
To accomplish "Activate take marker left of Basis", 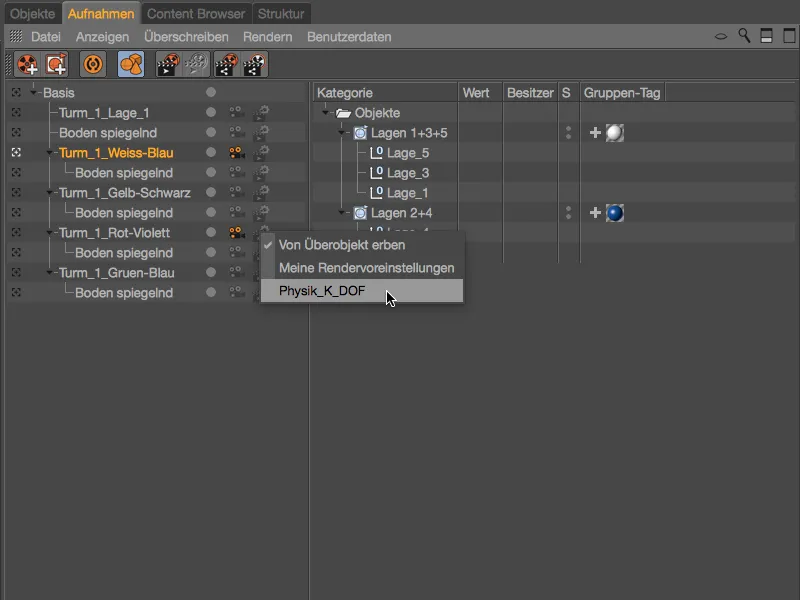I will 16,92.
